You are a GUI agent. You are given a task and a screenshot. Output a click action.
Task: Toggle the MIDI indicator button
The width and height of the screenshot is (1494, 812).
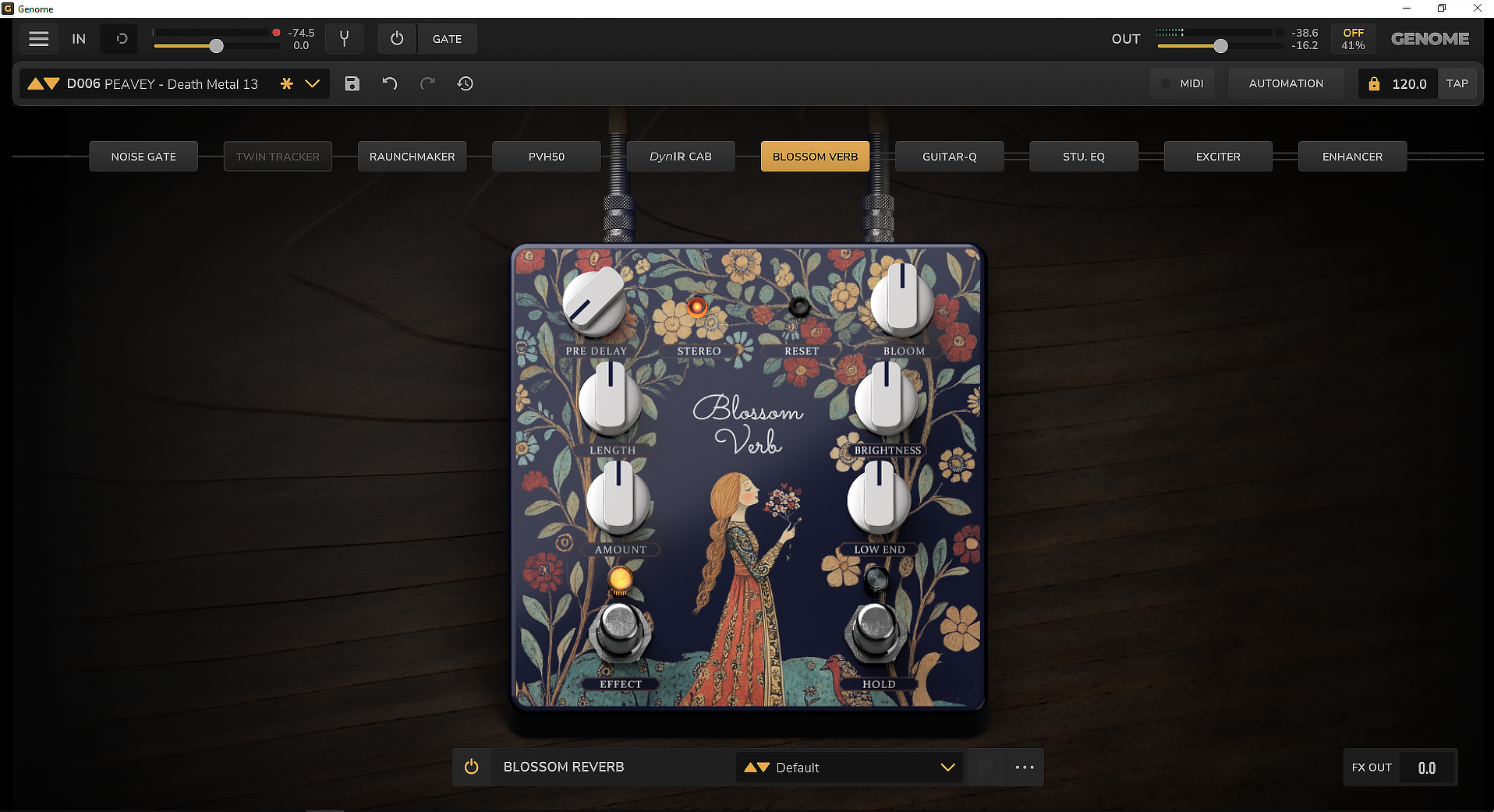1183,83
